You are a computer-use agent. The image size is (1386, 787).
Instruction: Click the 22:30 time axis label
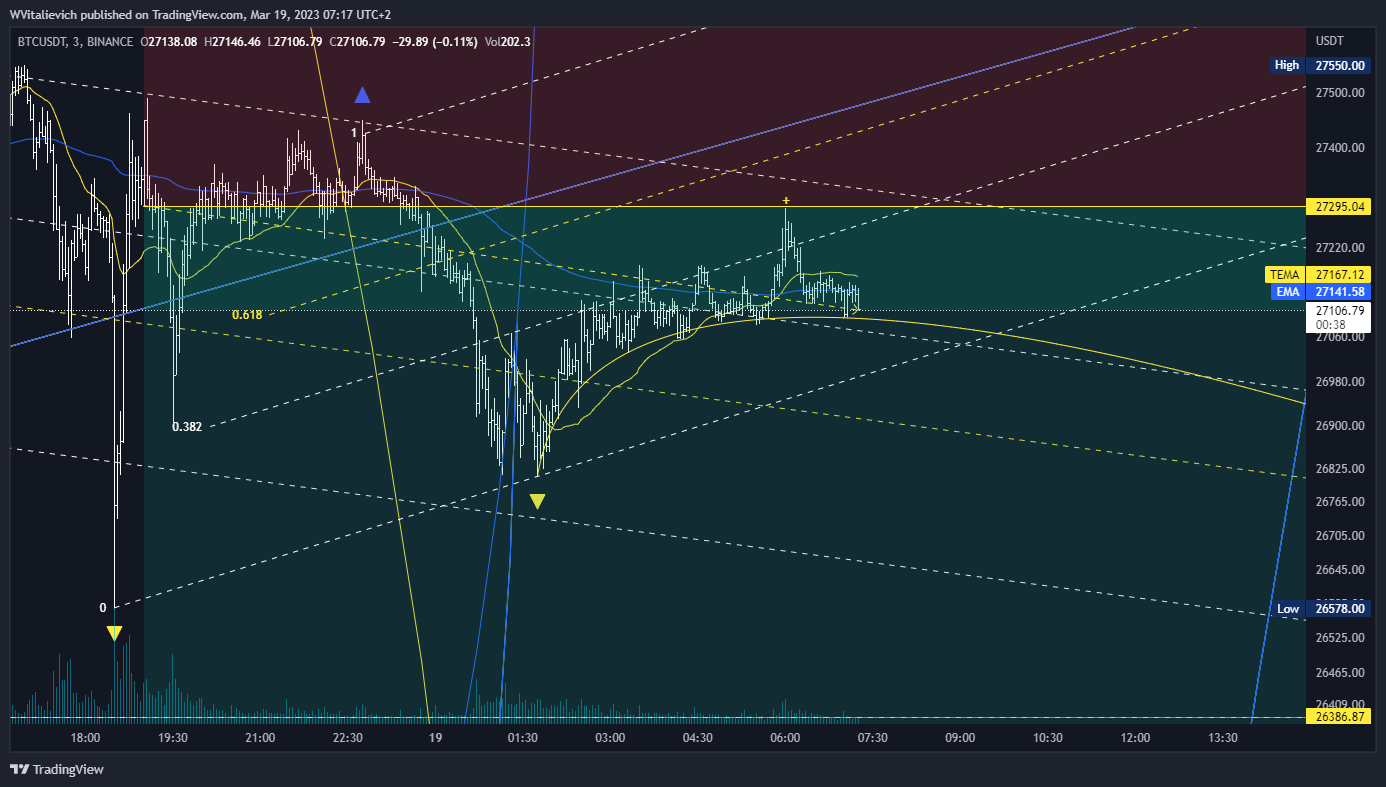click(x=348, y=738)
